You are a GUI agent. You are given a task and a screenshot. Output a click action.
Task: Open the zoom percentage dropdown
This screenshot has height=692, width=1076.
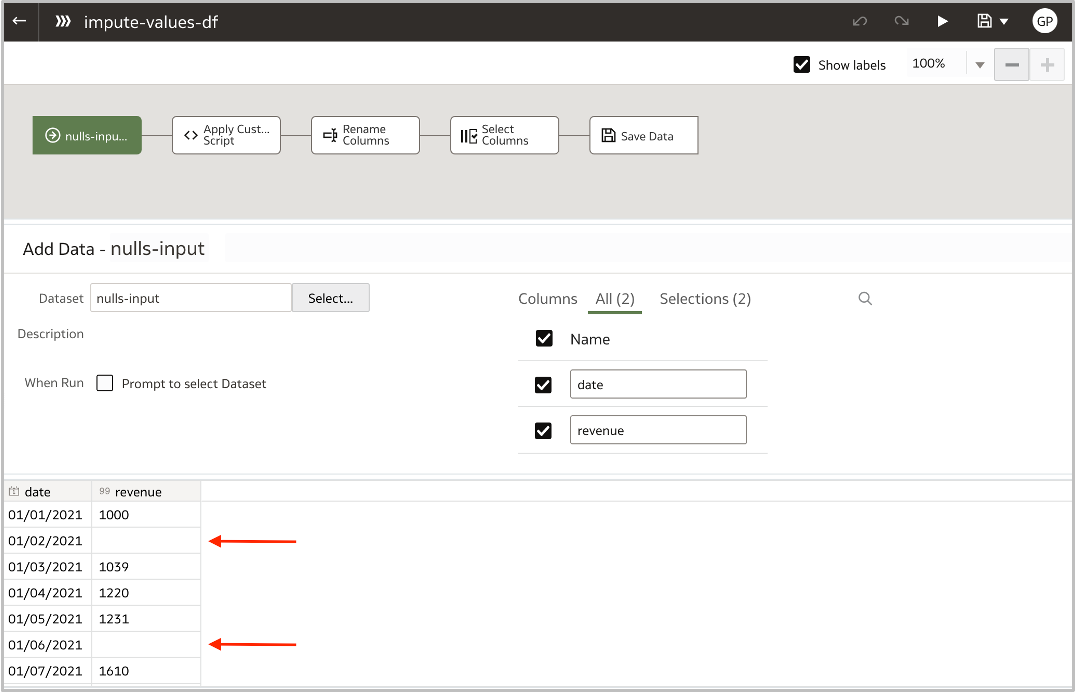(x=978, y=63)
